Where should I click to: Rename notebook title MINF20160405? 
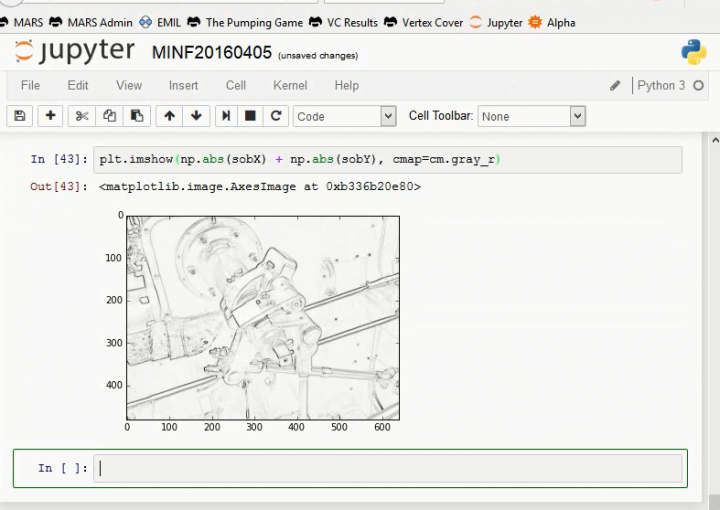pos(212,52)
